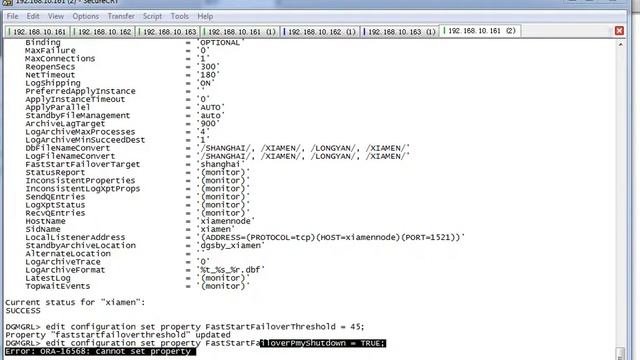The width and height of the screenshot is (640, 360).
Task: Click the 'shanghai' value text
Action: point(220,164)
